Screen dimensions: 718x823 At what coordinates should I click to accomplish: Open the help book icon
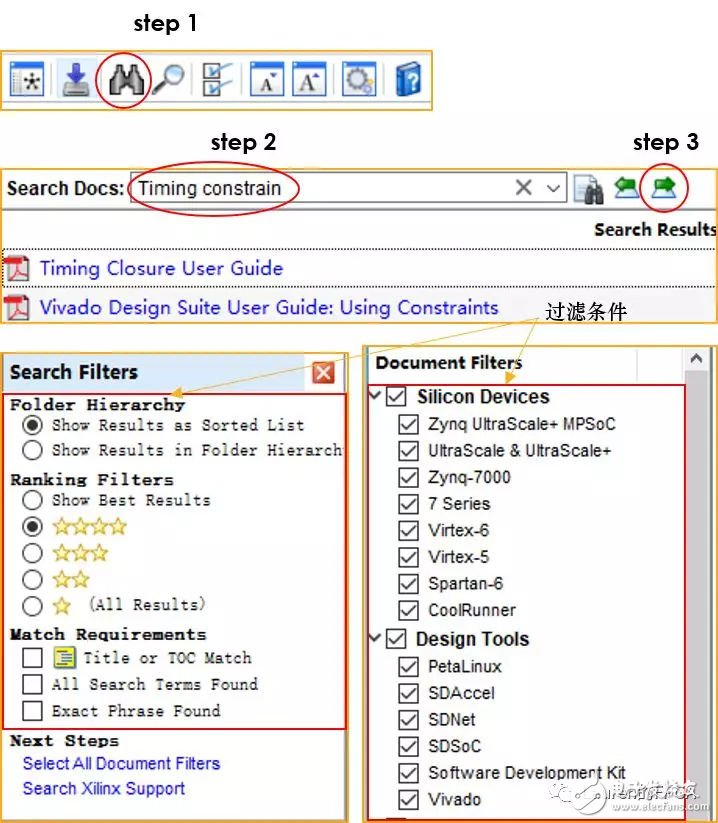tap(407, 80)
